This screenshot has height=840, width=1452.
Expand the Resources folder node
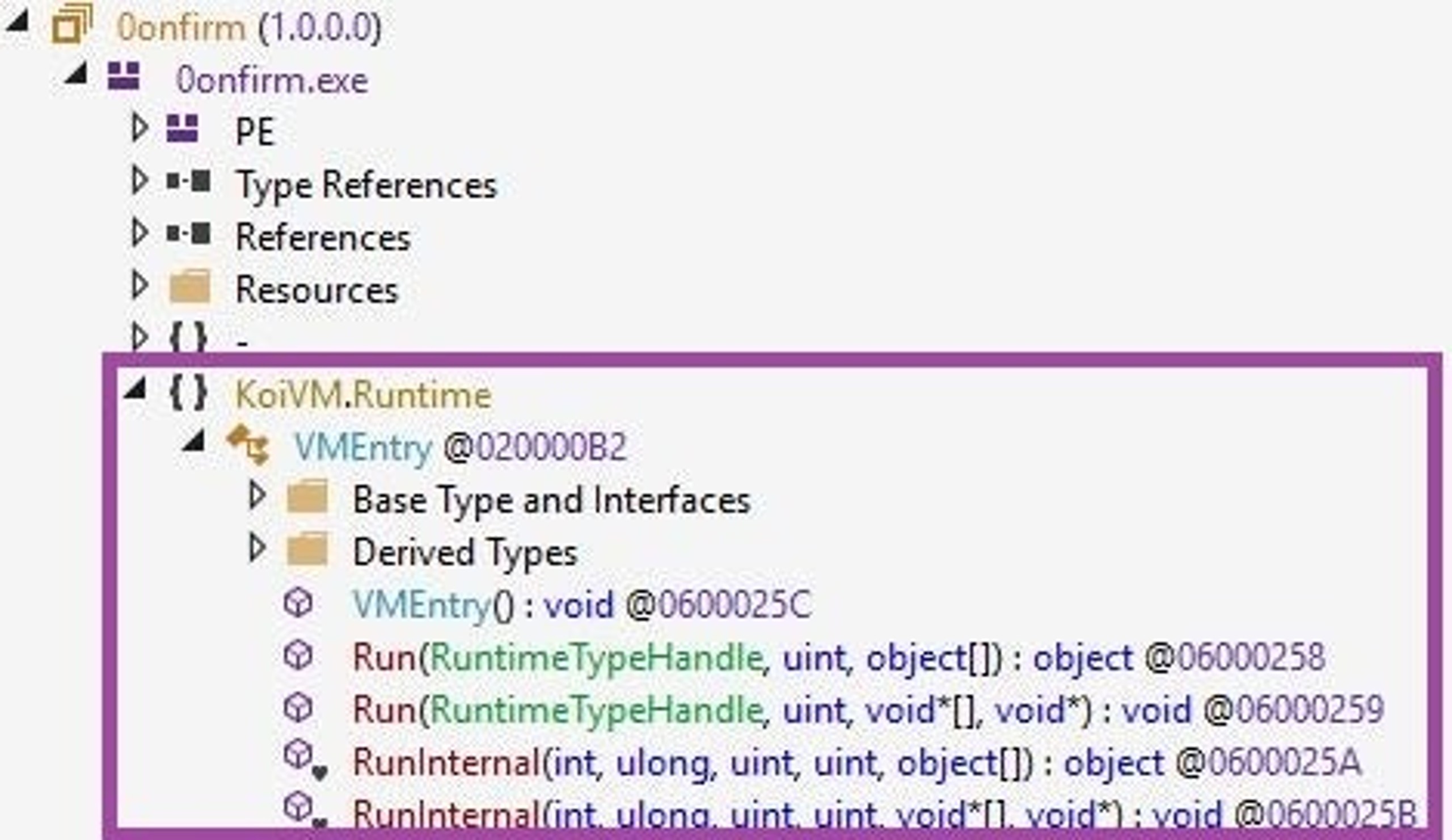(139, 285)
